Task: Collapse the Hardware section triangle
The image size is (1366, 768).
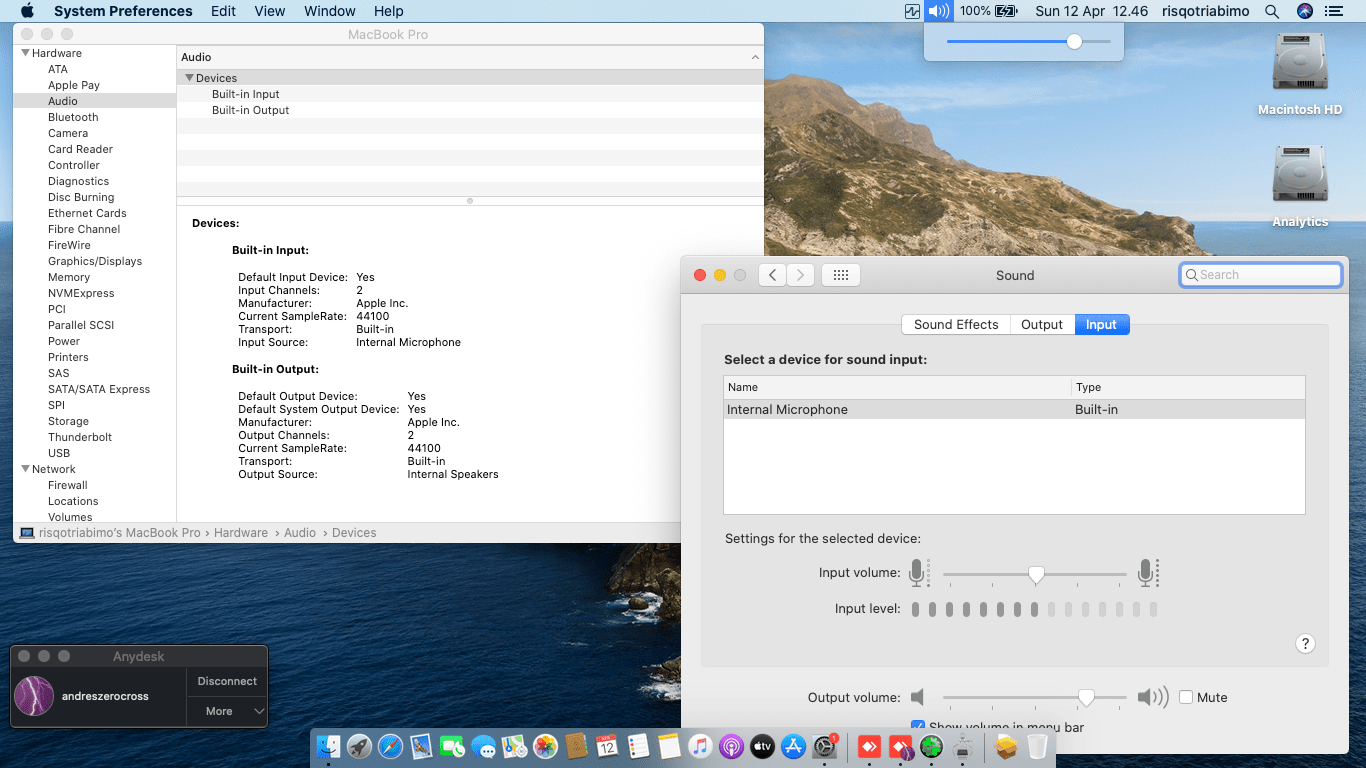Action: pyautogui.click(x=25, y=53)
